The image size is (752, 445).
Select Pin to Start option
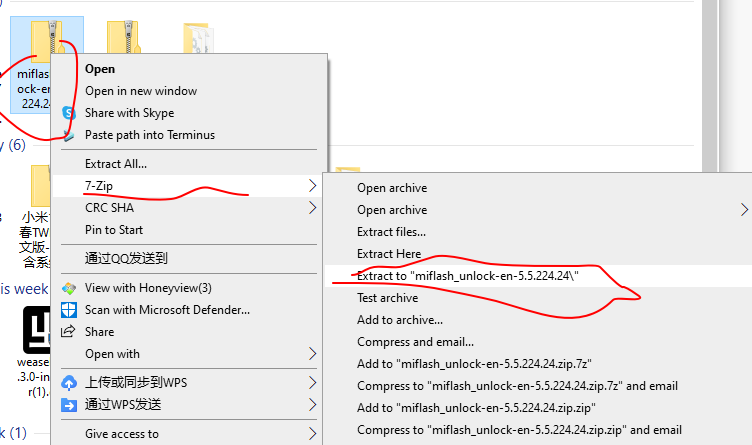pyautogui.click(x=114, y=230)
